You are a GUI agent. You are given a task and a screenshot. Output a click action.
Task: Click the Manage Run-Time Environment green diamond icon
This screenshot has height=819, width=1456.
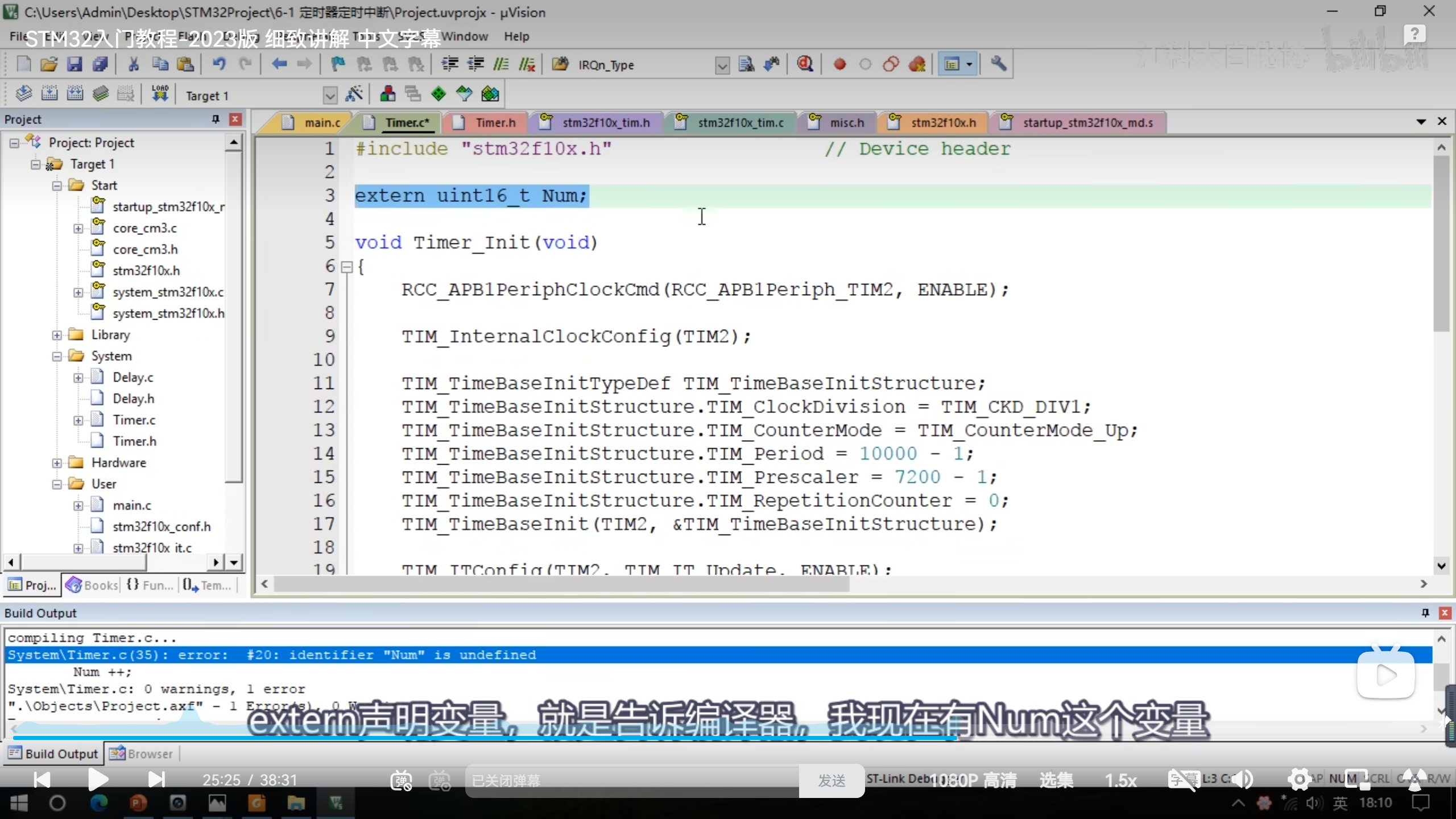pos(439,94)
